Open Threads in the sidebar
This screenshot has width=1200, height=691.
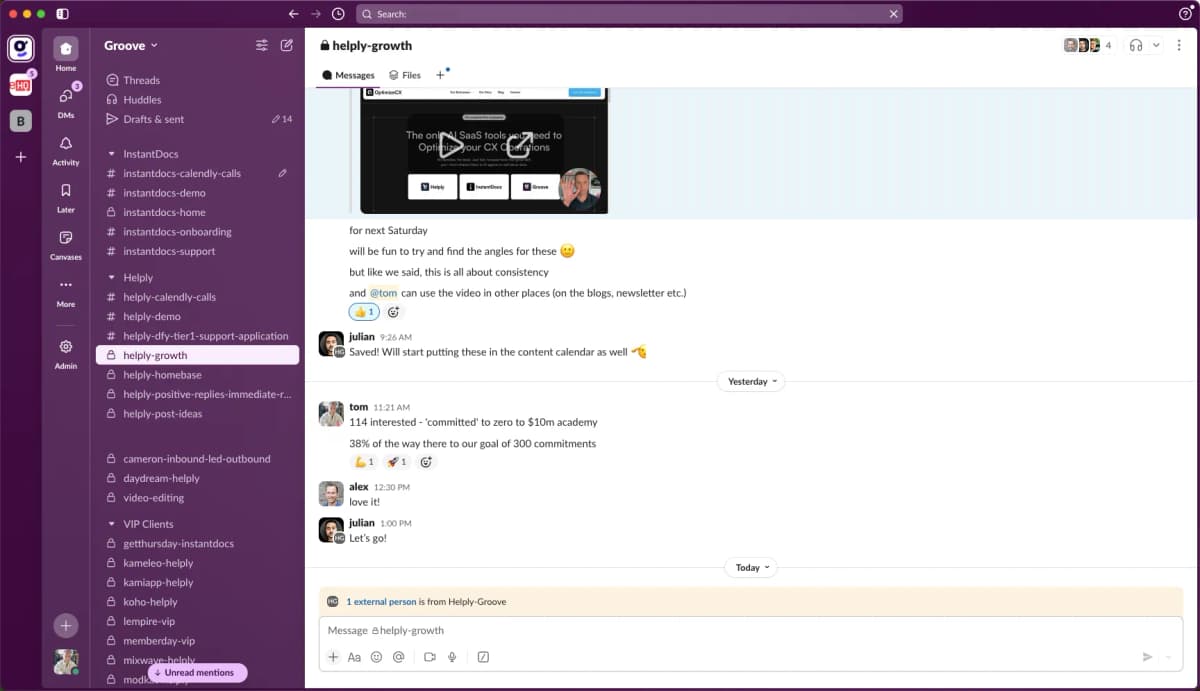[141, 80]
